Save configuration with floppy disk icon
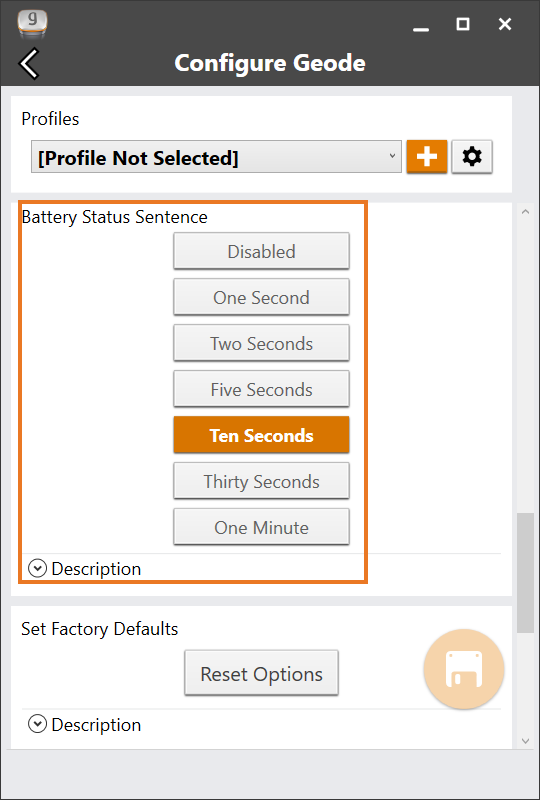The height and width of the screenshot is (800, 540). 464,669
